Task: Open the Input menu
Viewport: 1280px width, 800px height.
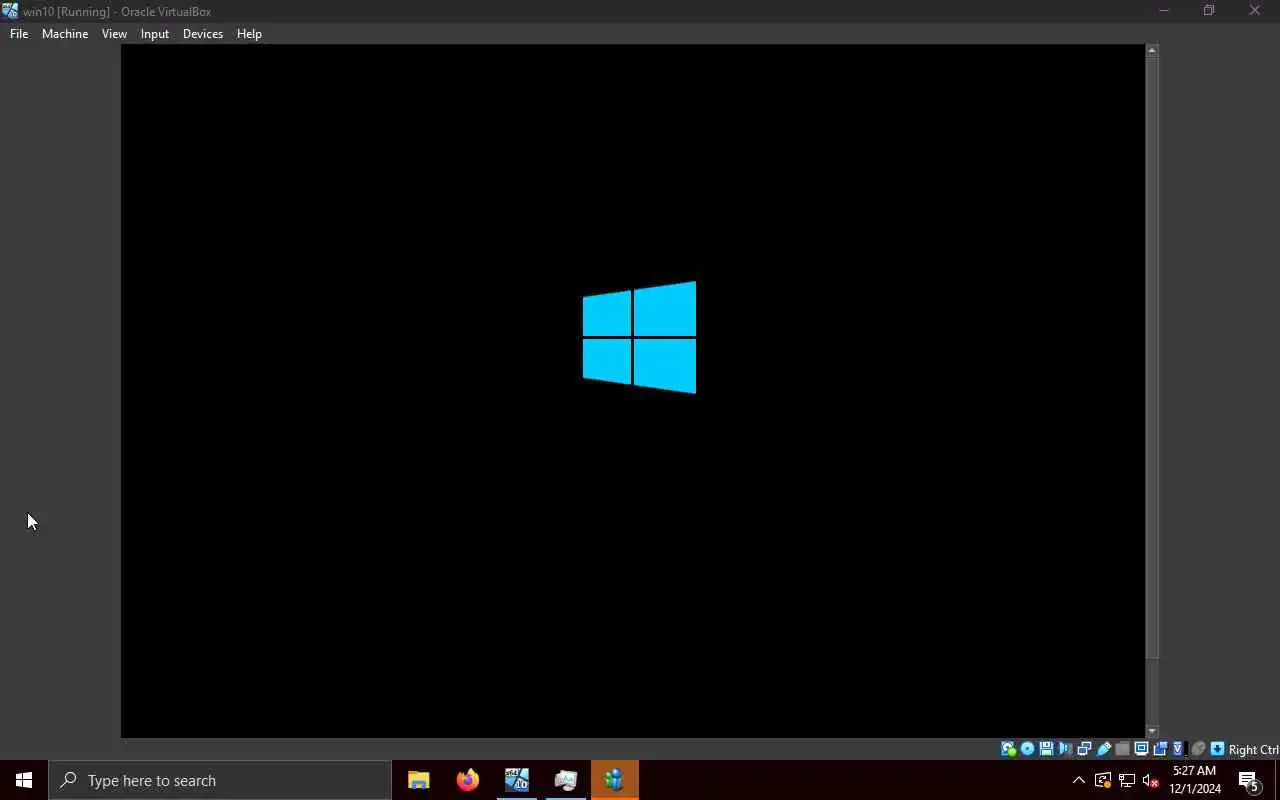Action: [x=155, y=34]
